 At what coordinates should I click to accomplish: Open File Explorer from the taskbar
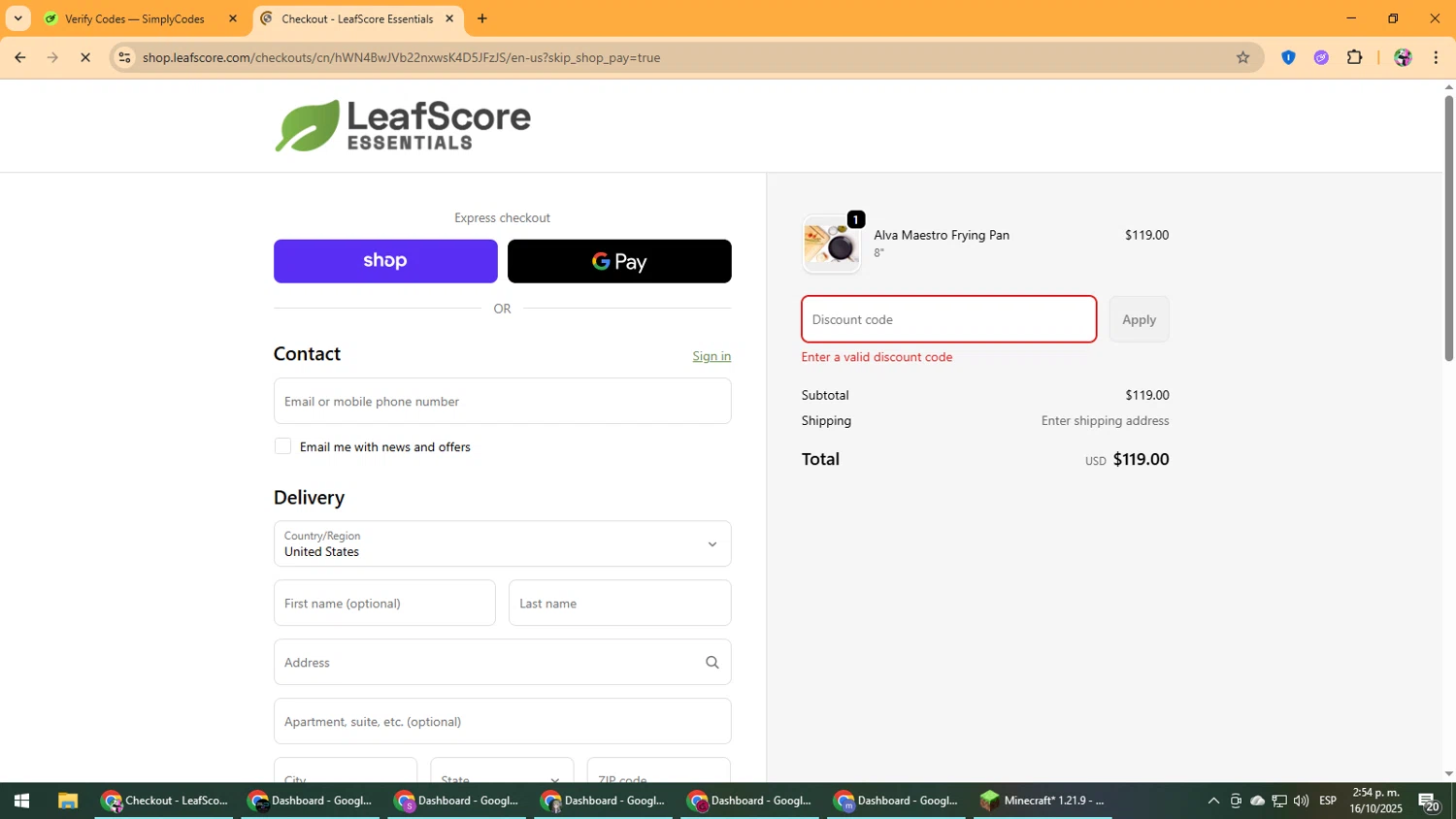coord(67,801)
